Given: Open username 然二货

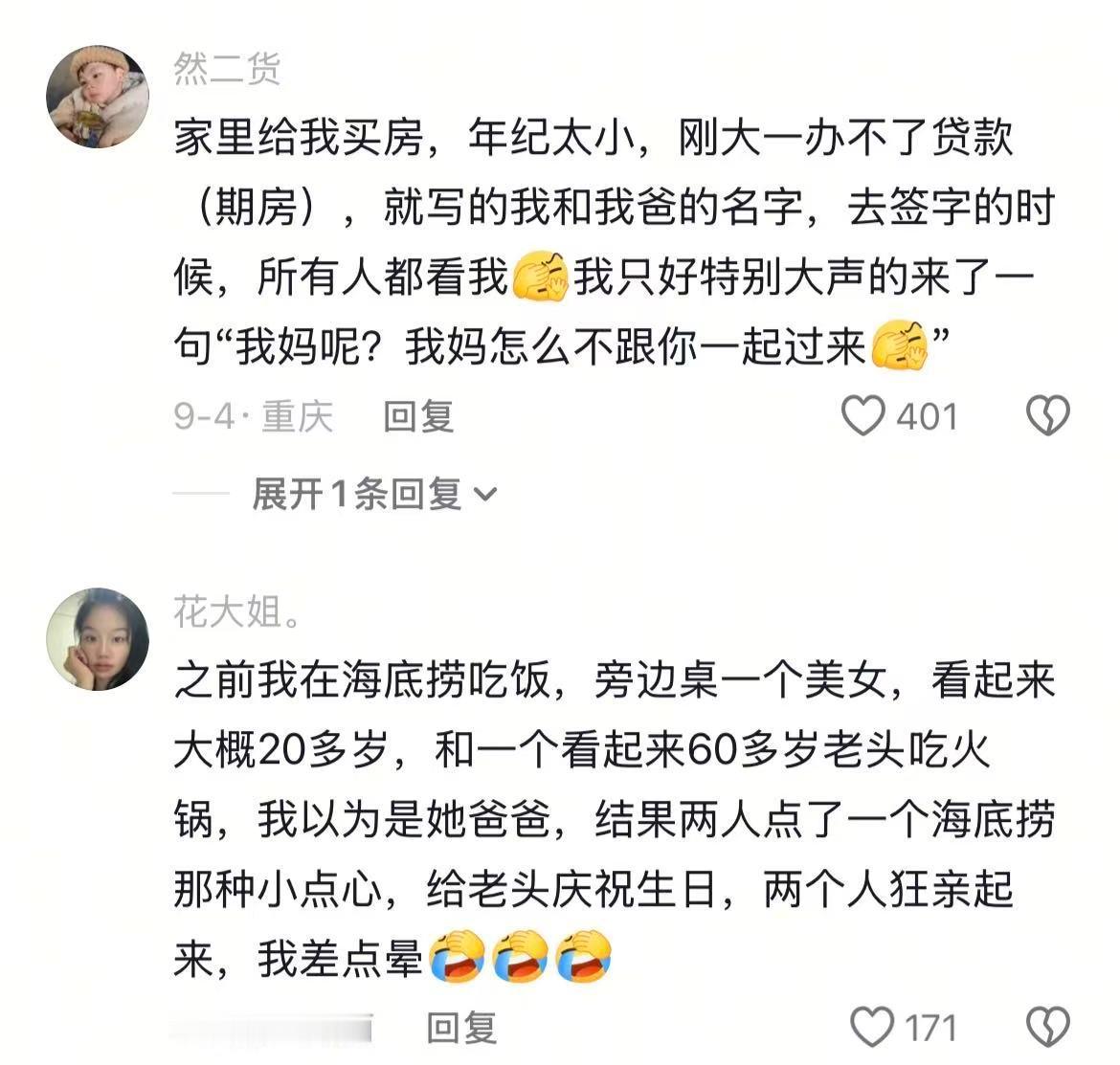Looking at the screenshot, I should tap(227, 69).
